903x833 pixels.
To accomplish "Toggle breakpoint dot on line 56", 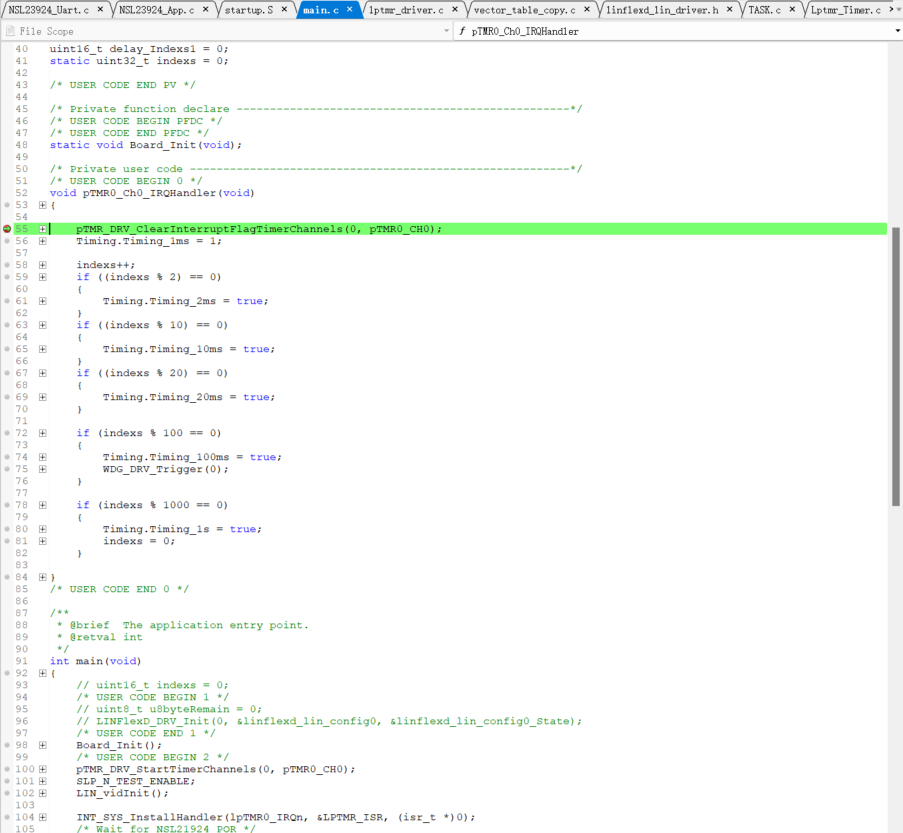I will tap(7, 241).
